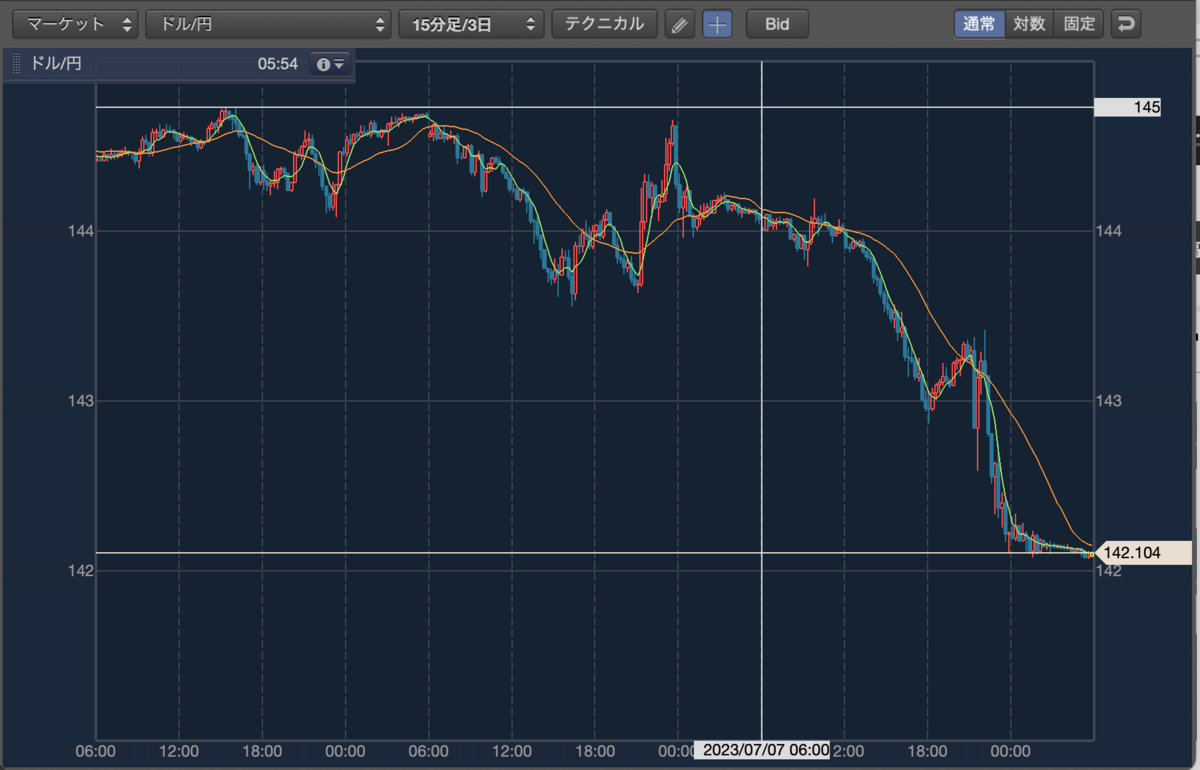Click the 142.104 current price label
The width and height of the screenshot is (1200, 770).
1144,552
